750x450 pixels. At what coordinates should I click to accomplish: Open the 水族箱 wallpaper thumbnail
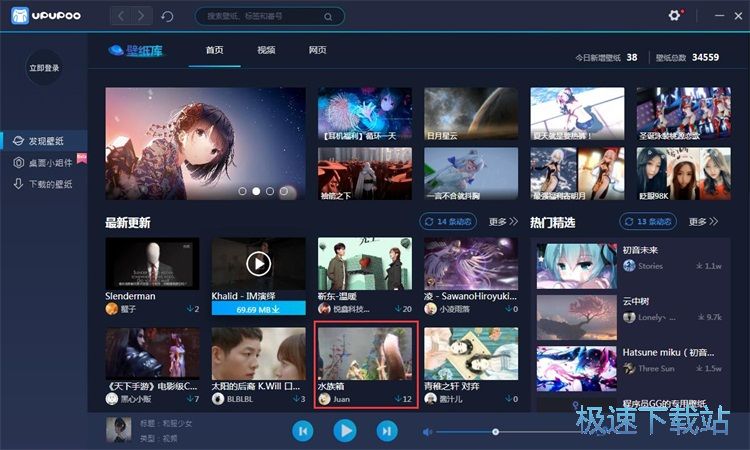point(365,353)
